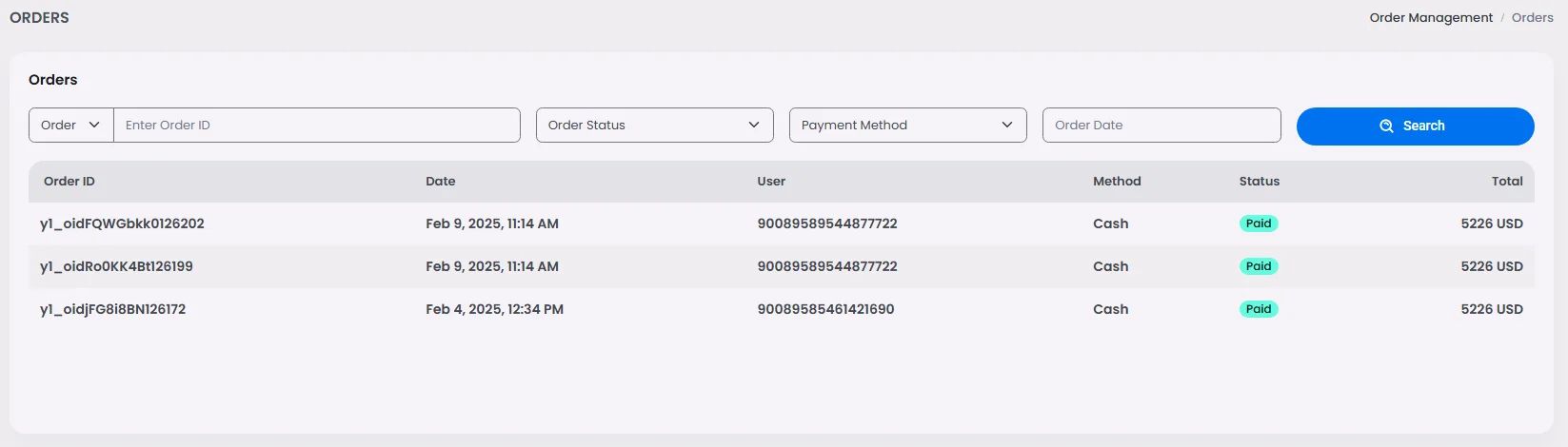Click the blue Search button
This screenshot has height=447, width=1568.
[x=1415, y=126]
